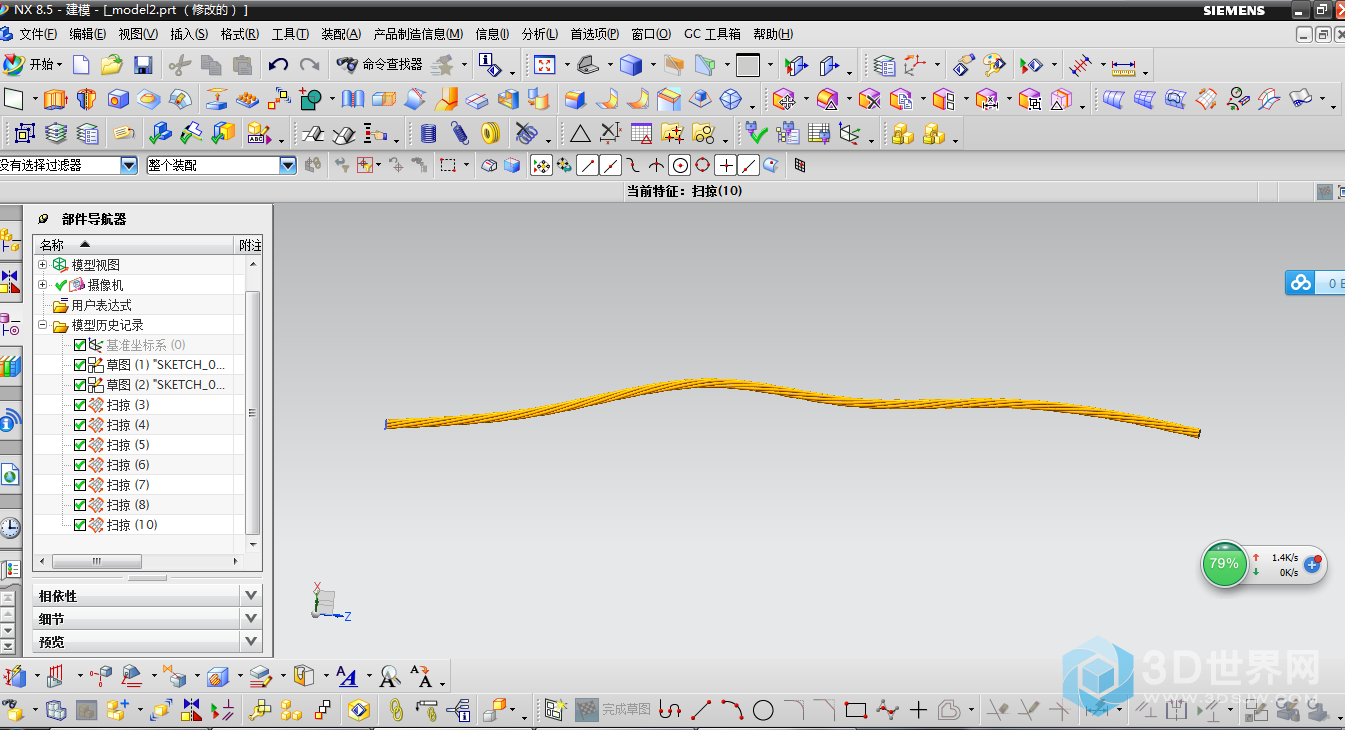The image size is (1345, 730).
Task: Click the blue plus button on speed widget
Action: [1312, 565]
